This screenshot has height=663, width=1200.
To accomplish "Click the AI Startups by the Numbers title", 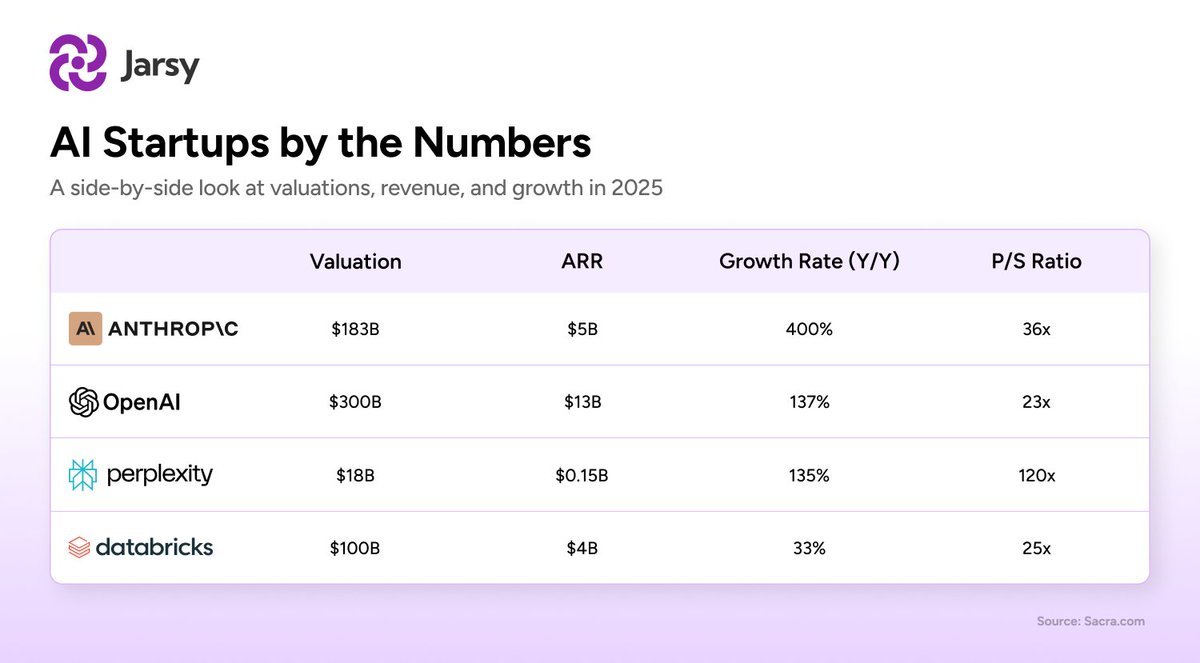I will coord(320,143).
